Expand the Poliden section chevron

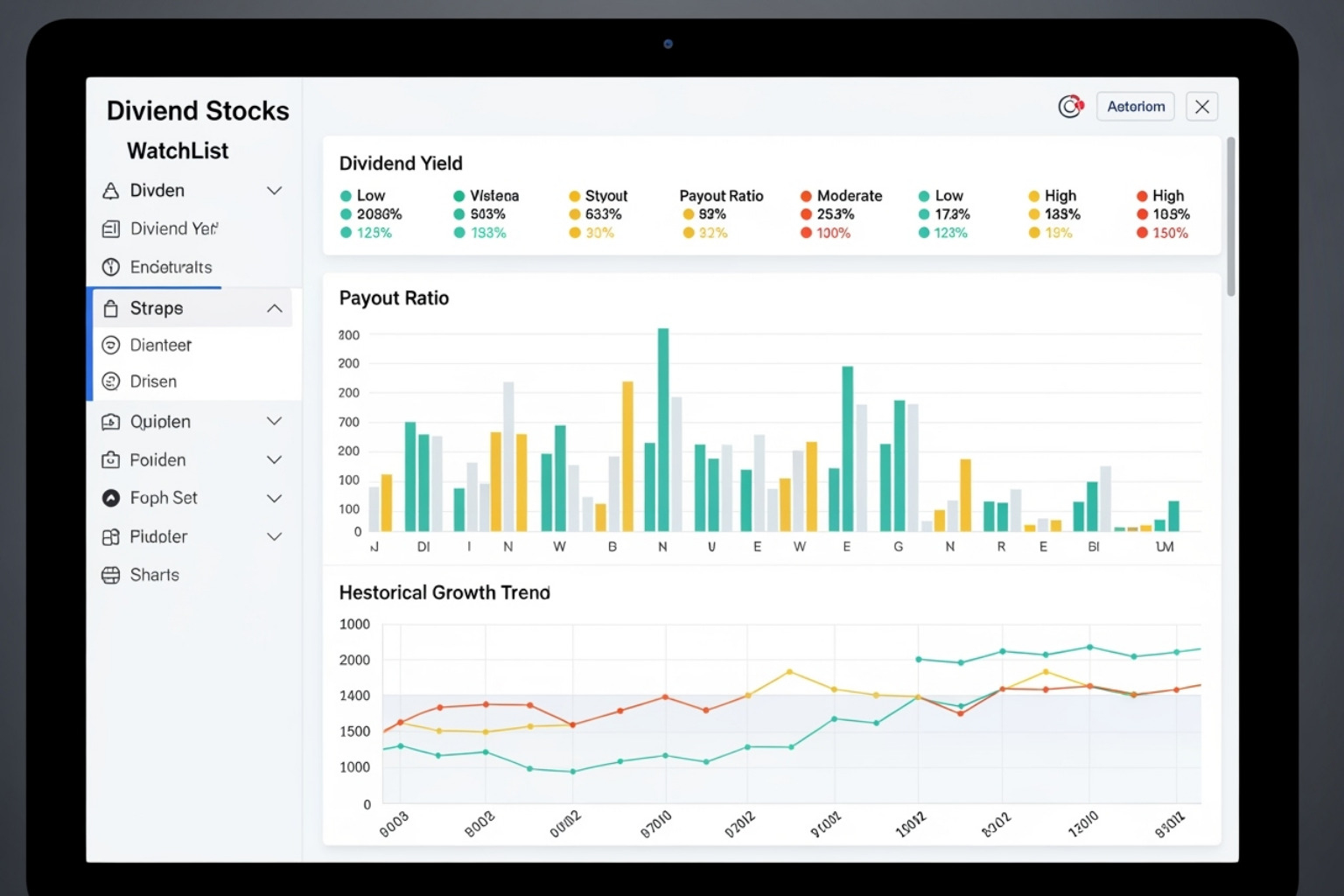click(274, 460)
